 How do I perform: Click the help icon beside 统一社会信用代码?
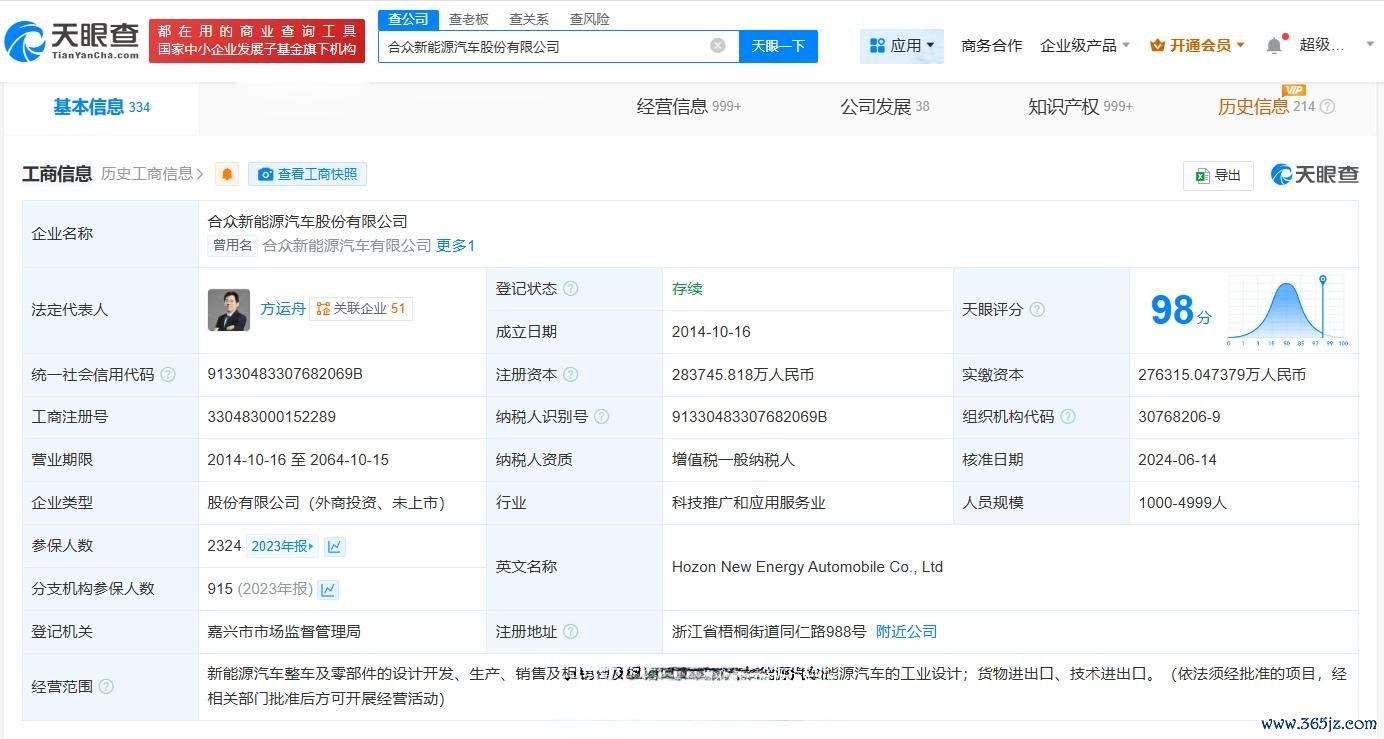[168, 375]
